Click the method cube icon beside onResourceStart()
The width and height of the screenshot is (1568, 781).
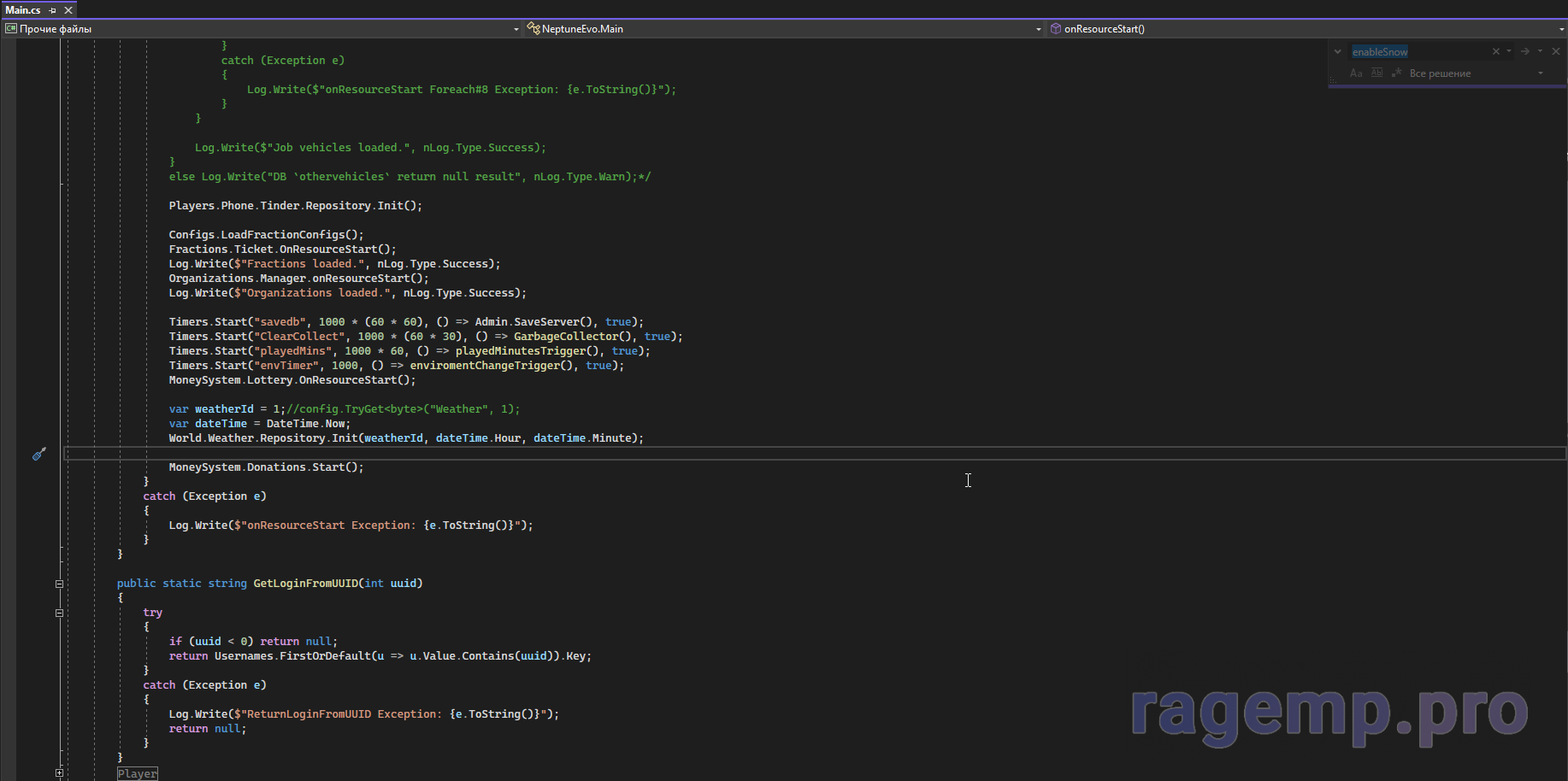[1056, 29]
